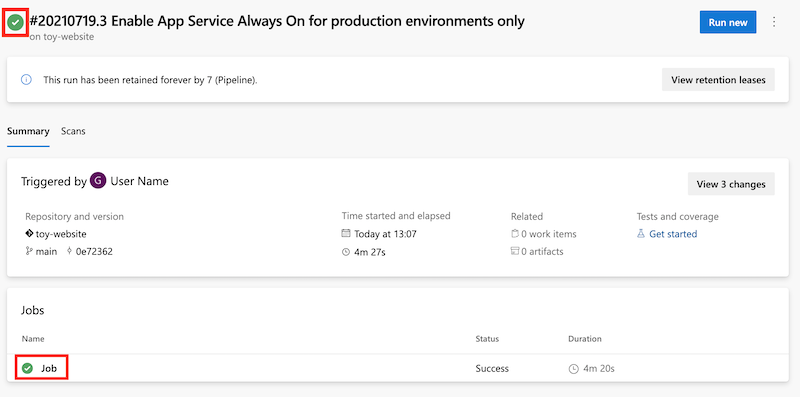Click the clock icon beside 4m 20s duration
The height and width of the screenshot is (397, 800).
pyautogui.click(x=573, y=368)
